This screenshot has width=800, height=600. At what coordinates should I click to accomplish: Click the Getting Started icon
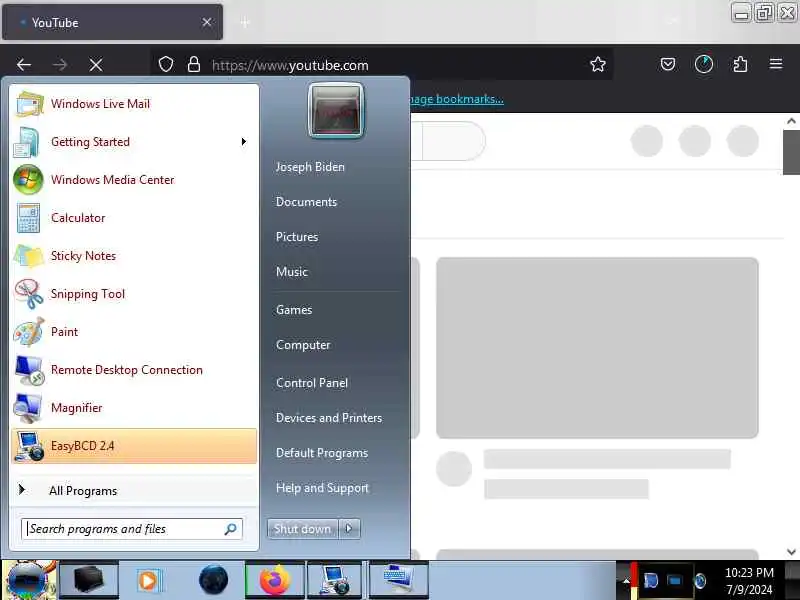[27, 142]
